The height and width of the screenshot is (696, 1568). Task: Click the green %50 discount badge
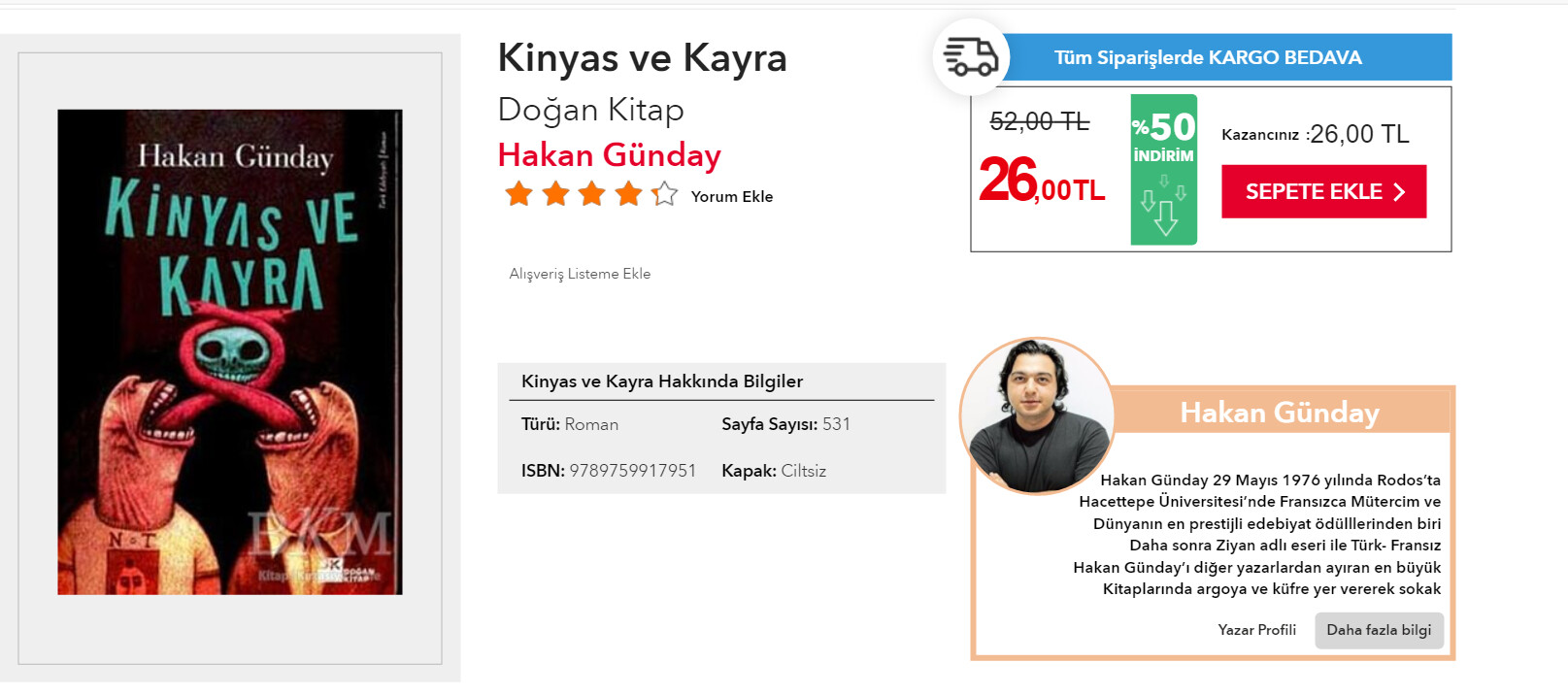tap(1163, 169)
